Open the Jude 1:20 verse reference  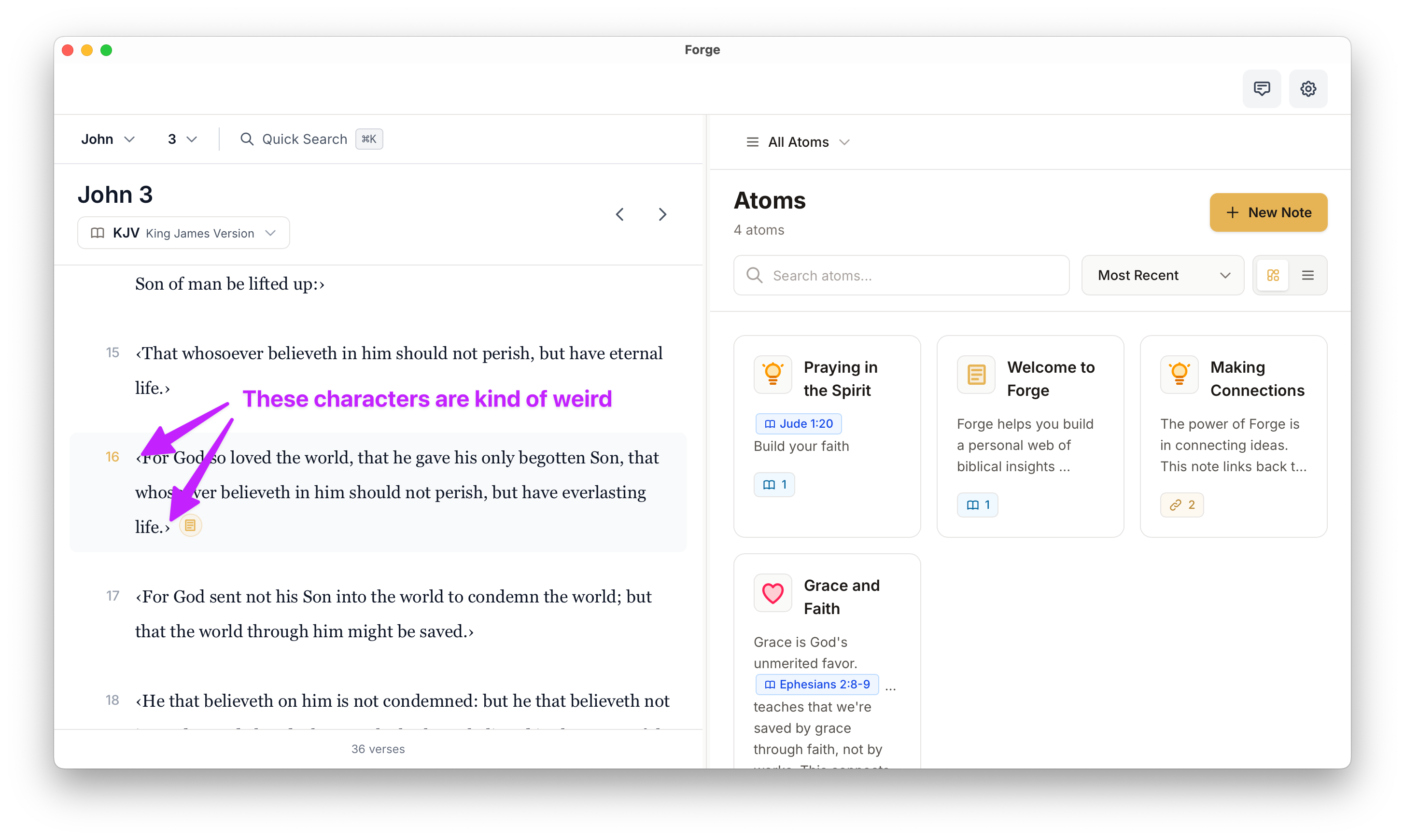798,423
